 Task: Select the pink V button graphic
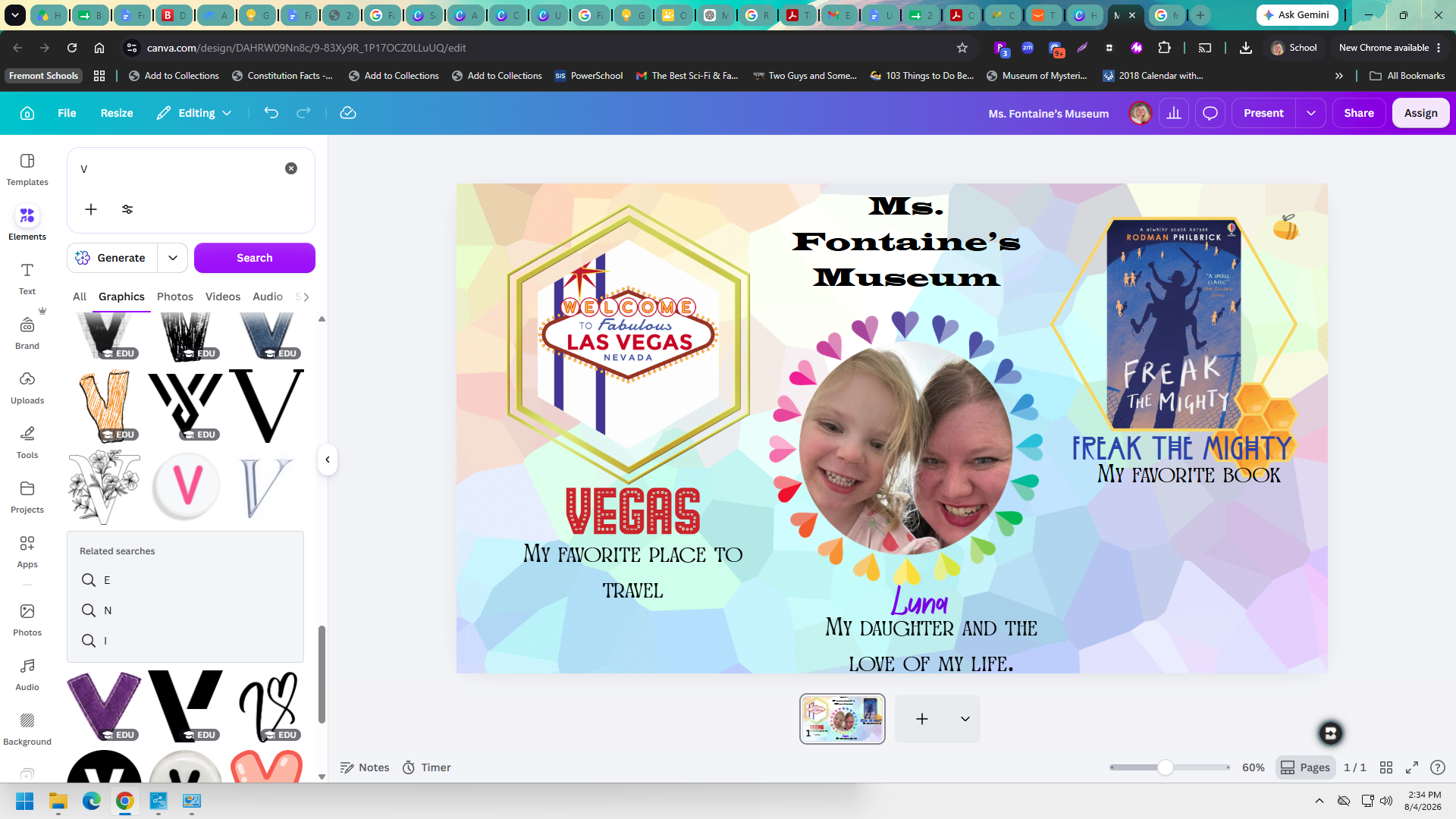pos(187,485)
